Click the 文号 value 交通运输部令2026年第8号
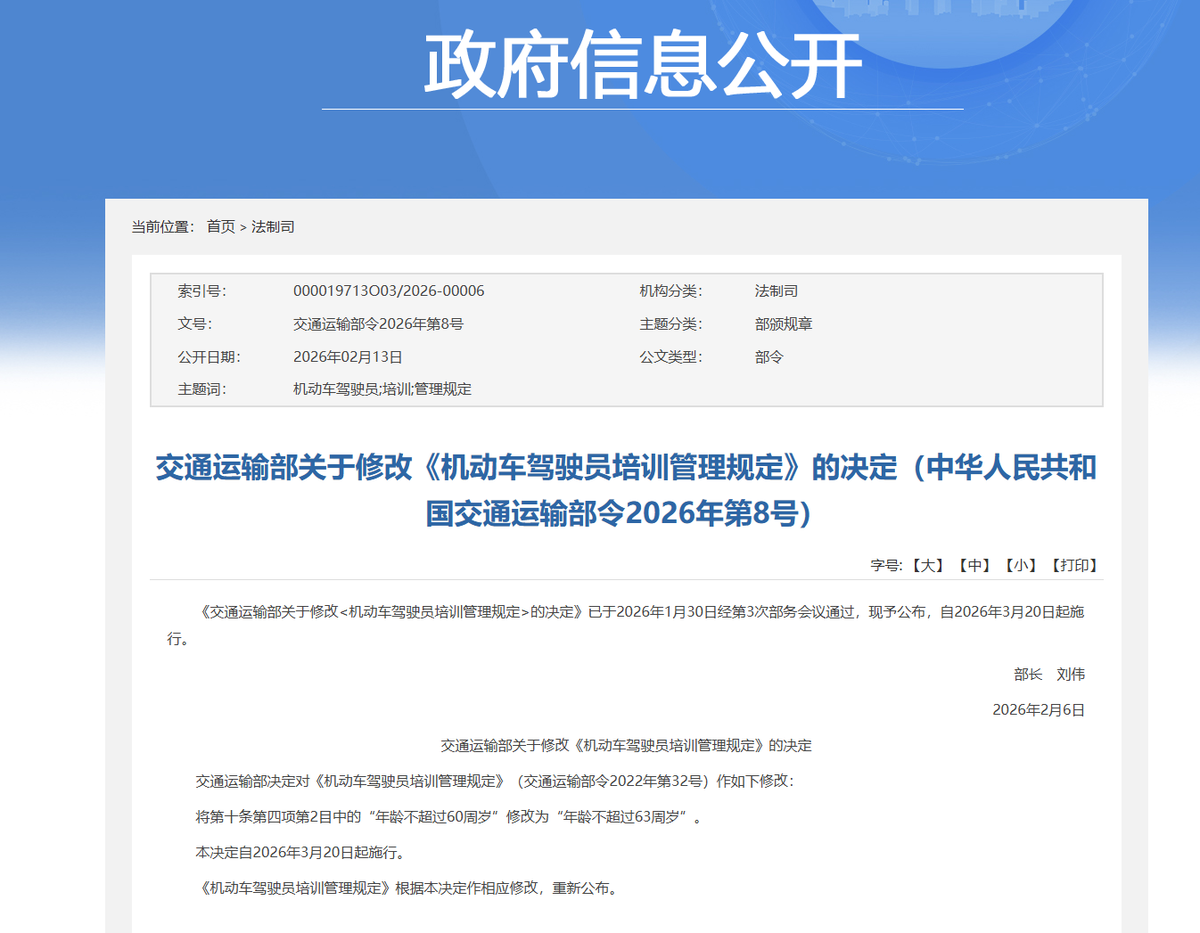 coord(378,324)
